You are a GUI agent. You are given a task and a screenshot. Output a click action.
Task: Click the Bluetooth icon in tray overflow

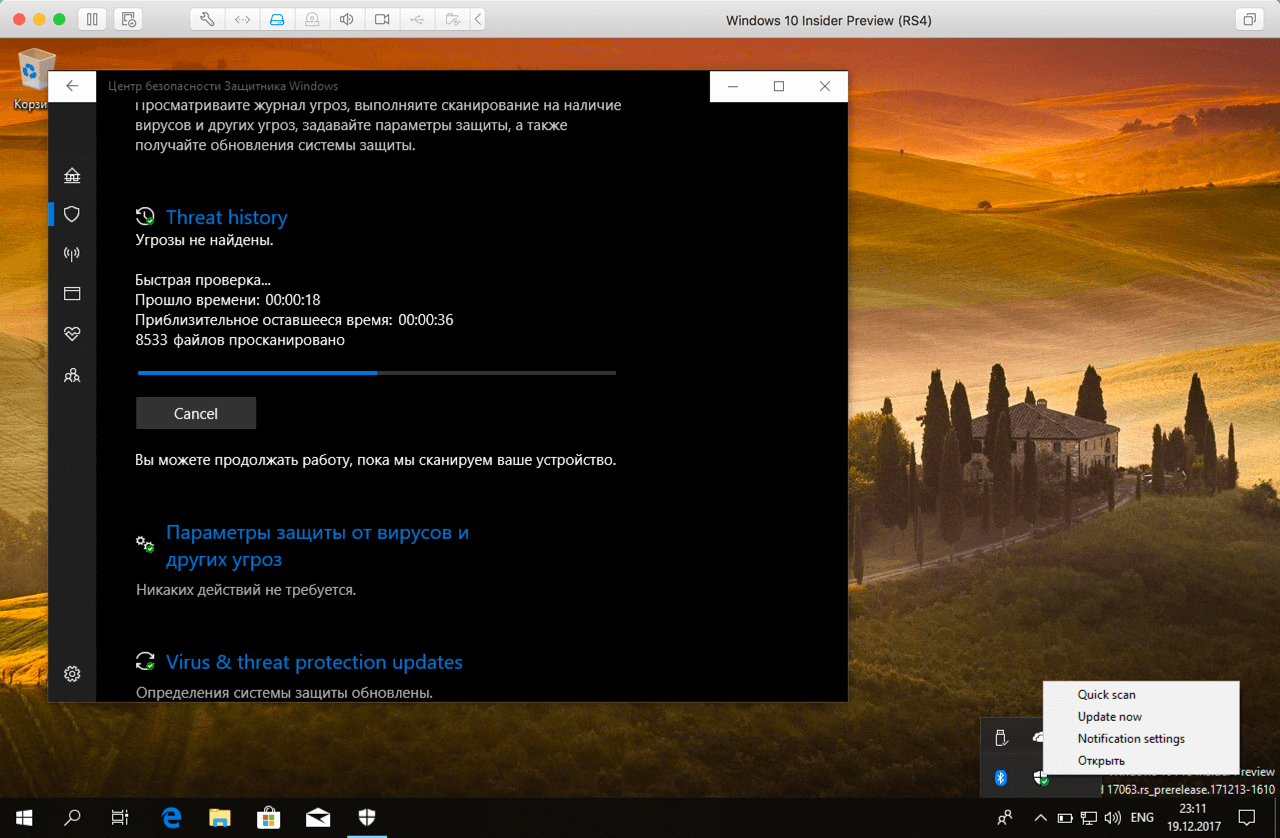pos(1001,777)
